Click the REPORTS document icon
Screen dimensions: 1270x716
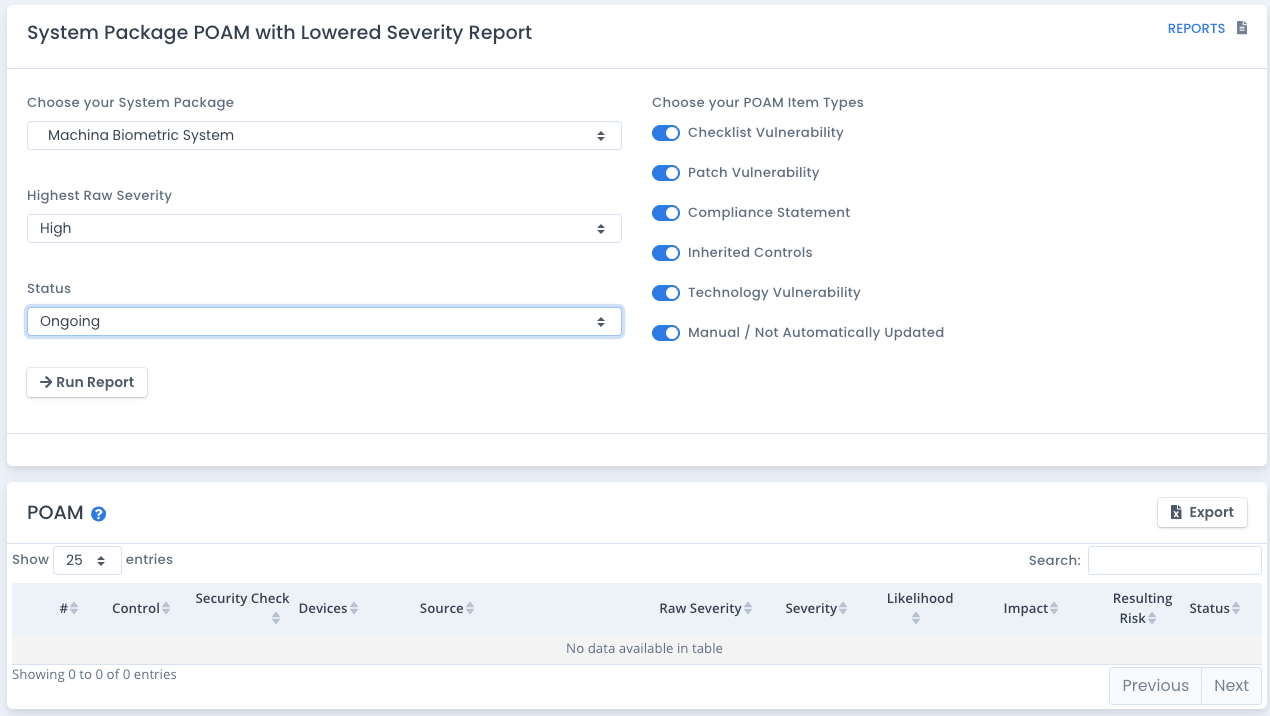[1242, 28]
